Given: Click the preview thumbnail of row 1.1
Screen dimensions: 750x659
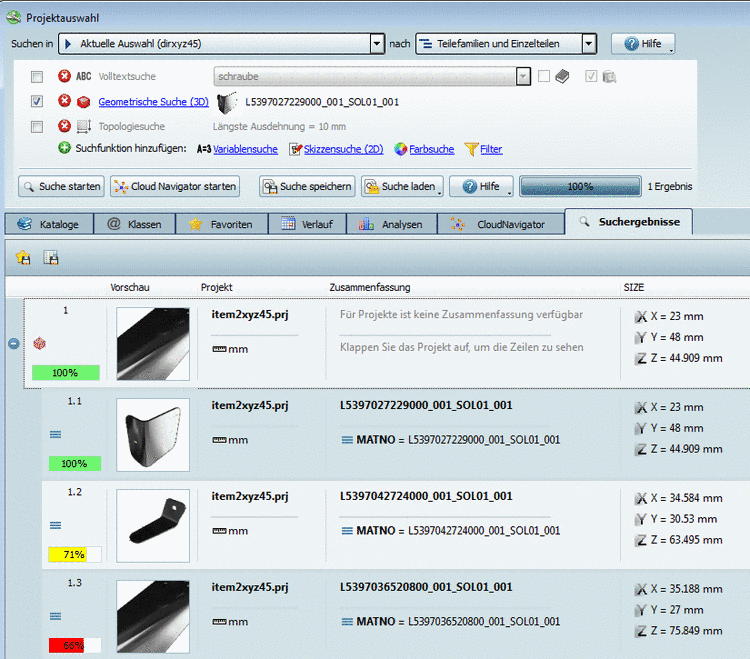Looking at the screenshot, I should pyautogui.click(x=153, y=435).
